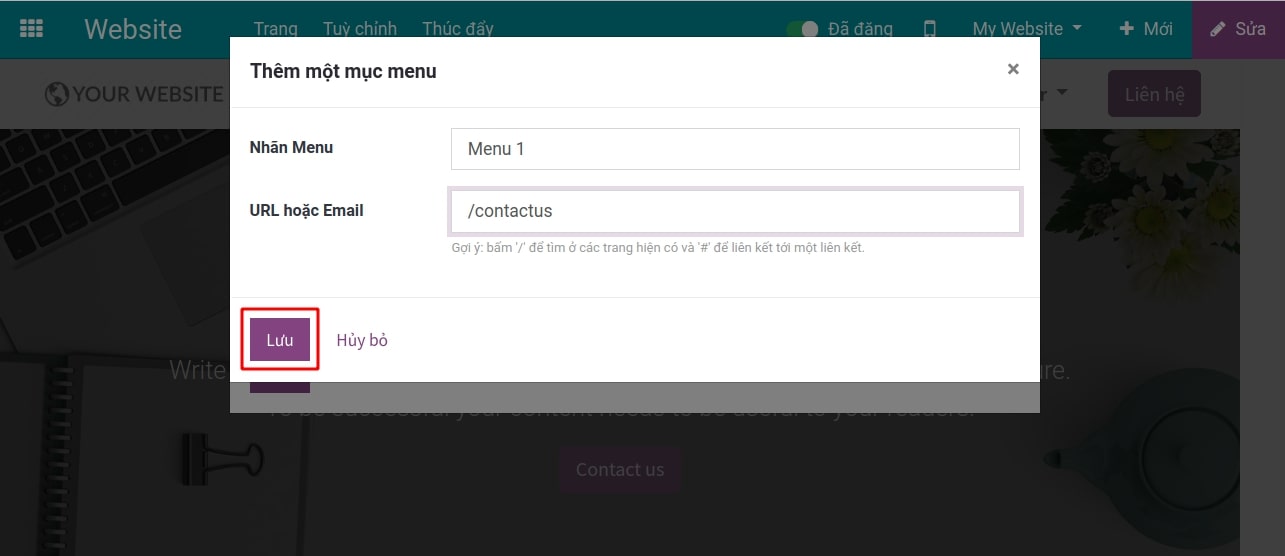Open the apps grid menu
This screenshot has width=1285, height=556.
31,29
